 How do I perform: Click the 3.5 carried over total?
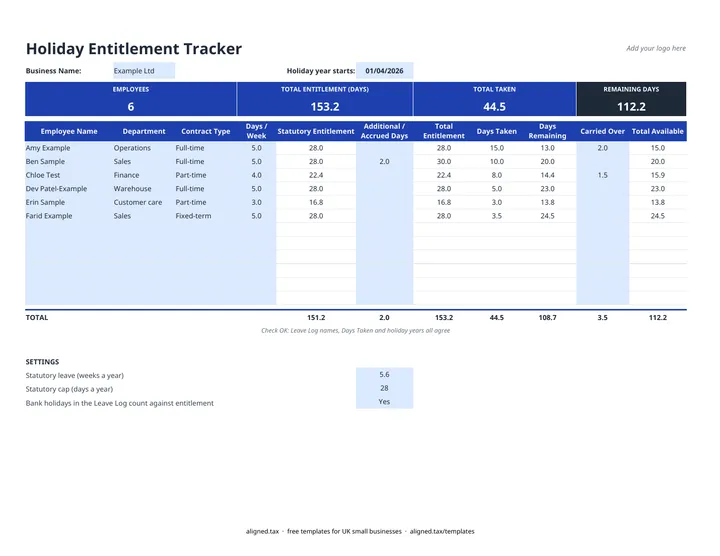(602, 317)
